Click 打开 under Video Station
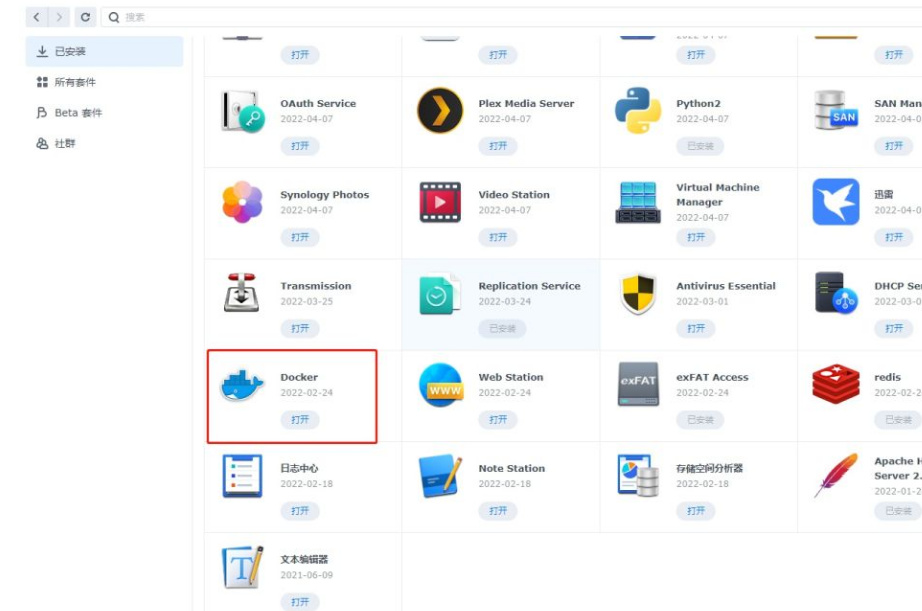The image size is (922, 611). point(498,237)
